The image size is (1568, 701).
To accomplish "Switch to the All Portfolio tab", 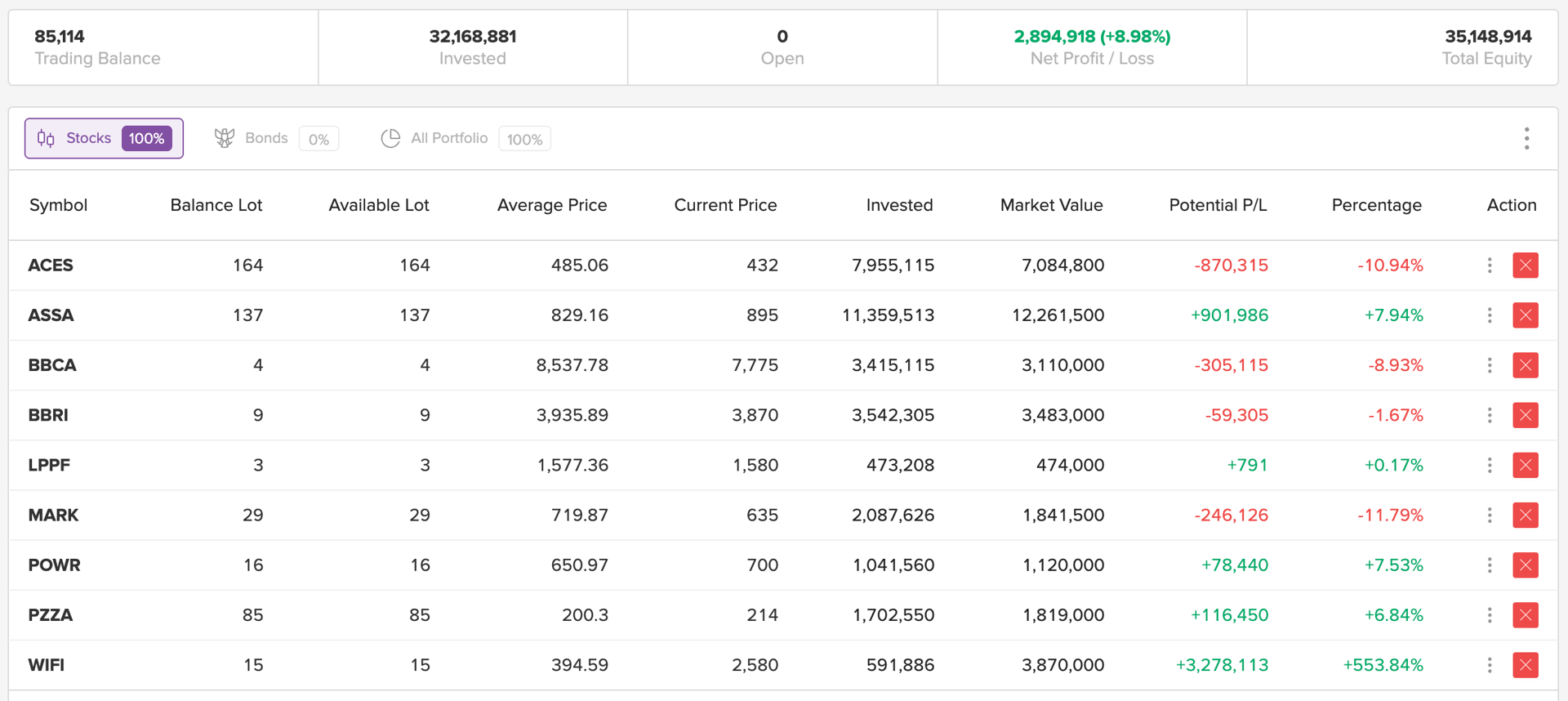I will [465, 138].
